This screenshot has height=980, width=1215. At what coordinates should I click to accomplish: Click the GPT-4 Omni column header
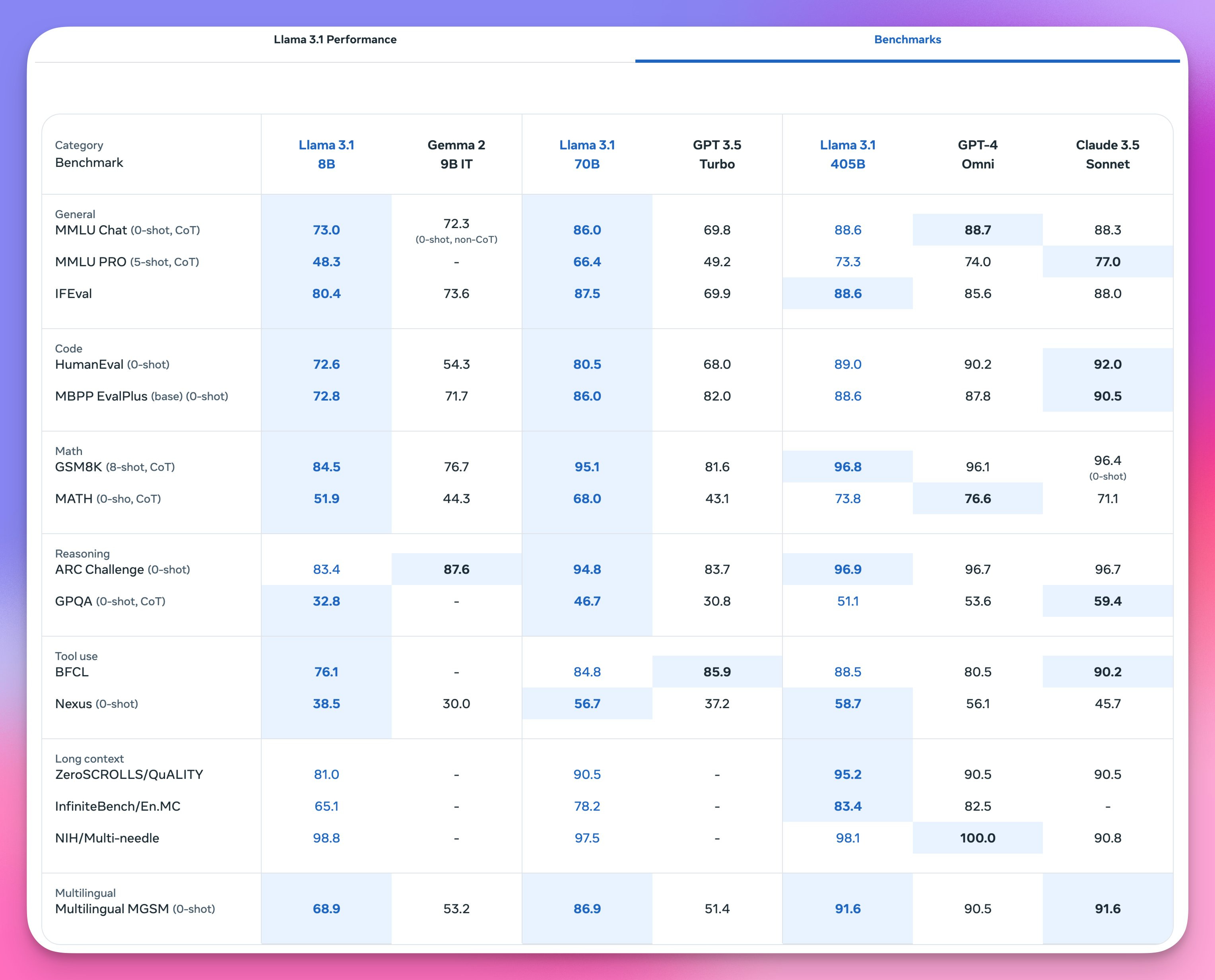(x=978, y=154)
